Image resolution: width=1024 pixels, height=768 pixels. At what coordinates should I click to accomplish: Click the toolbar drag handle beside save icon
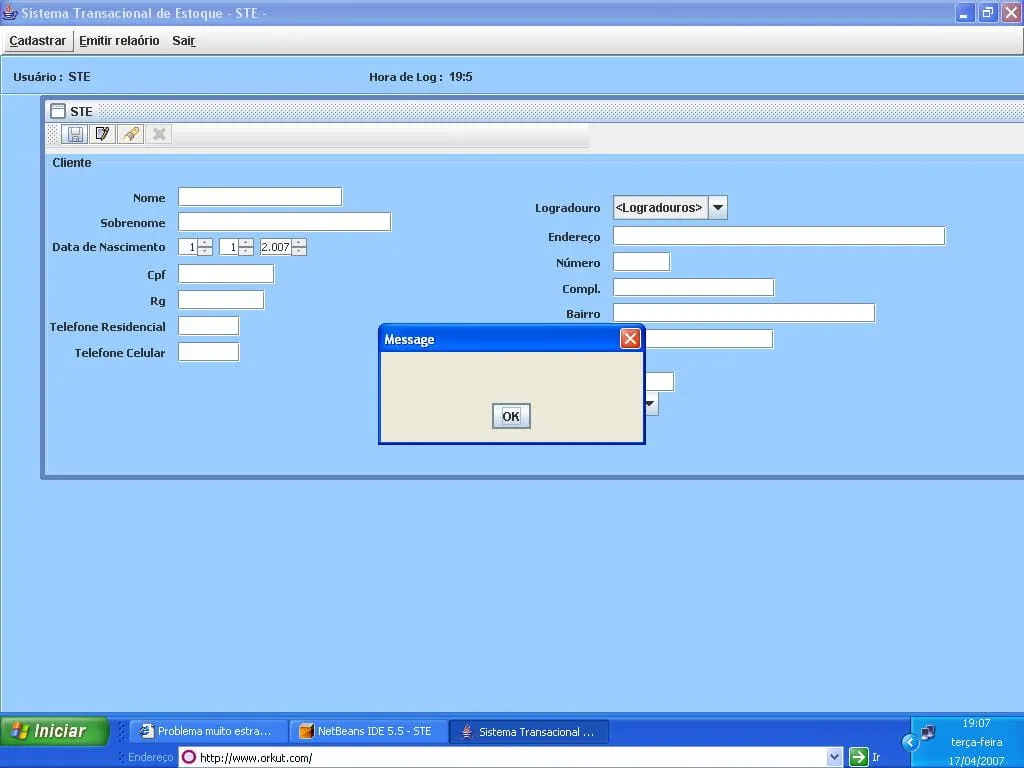point(54,135)
